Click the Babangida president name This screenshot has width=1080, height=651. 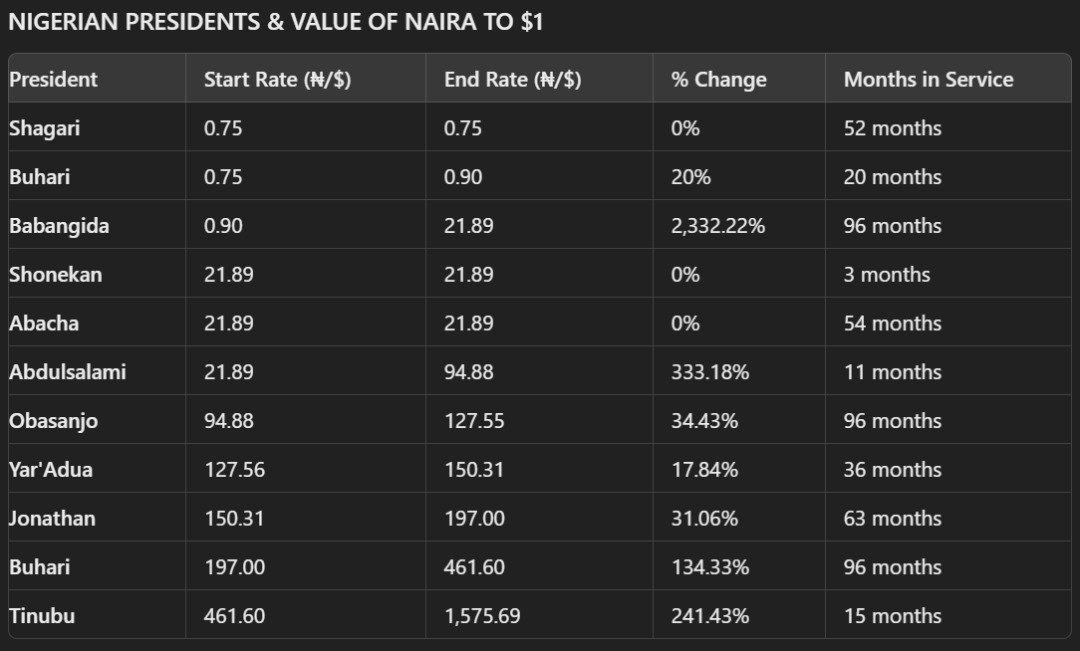pyautogui.click(x=59, y=226)
